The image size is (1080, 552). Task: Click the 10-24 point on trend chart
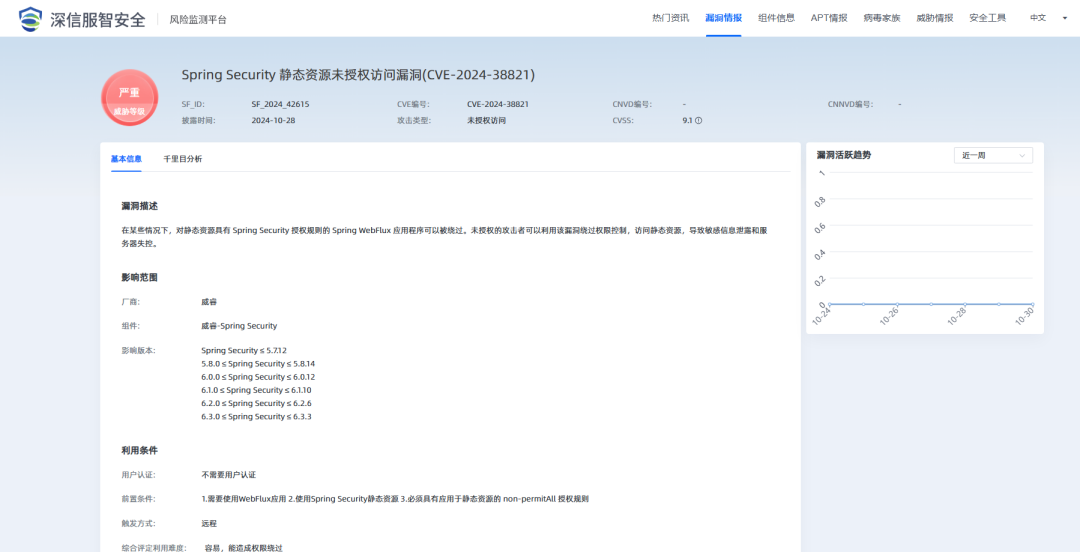pyautogui.click(x=830, y=304)
